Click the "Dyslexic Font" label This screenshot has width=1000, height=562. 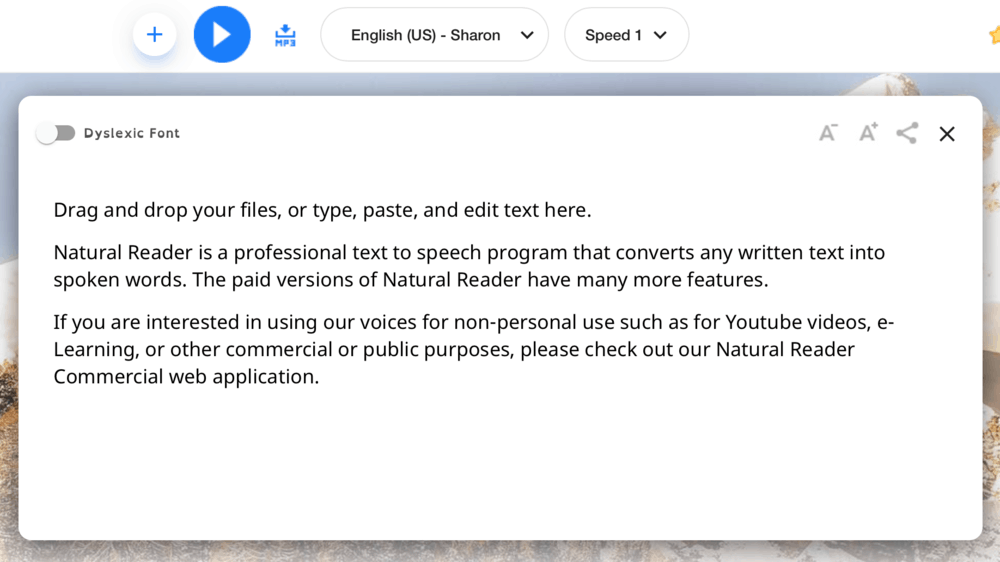pyautogui.click(x=132, y=133)
